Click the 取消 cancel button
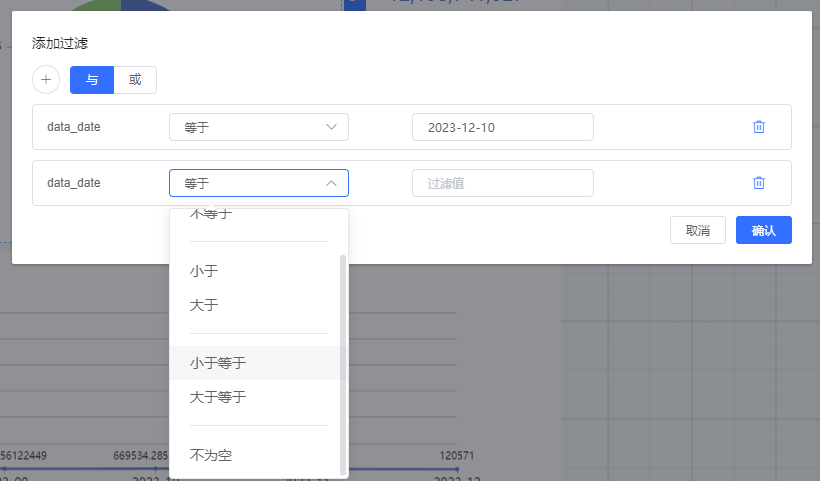 pos(698,230)
